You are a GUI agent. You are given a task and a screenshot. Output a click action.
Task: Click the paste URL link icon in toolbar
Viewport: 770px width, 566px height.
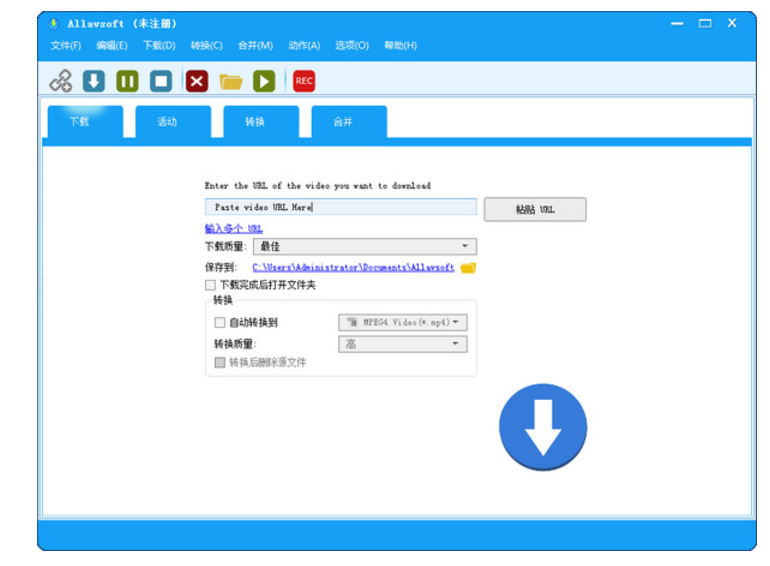click(60, 81)
